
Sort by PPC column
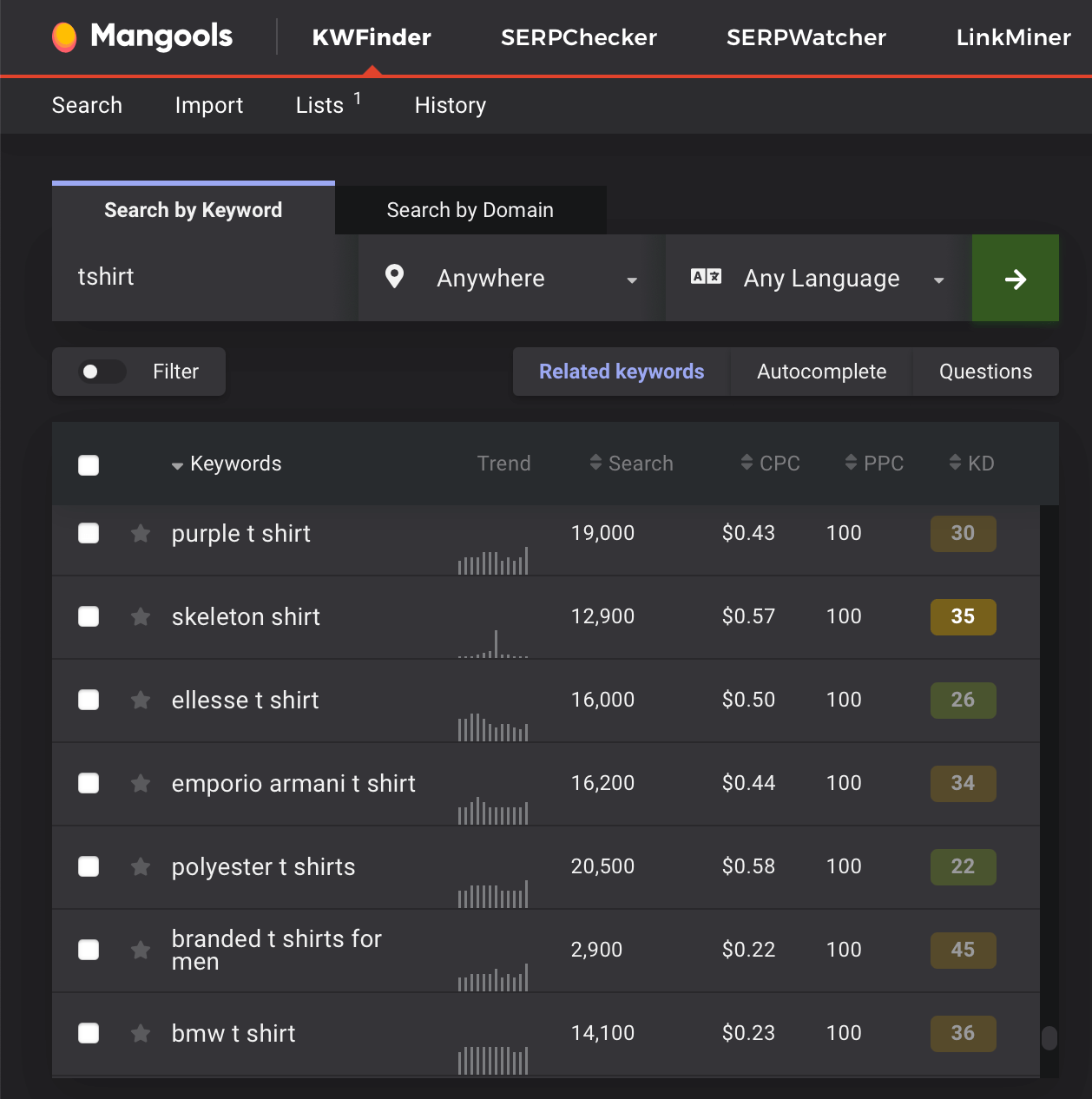tap(874, 464)
